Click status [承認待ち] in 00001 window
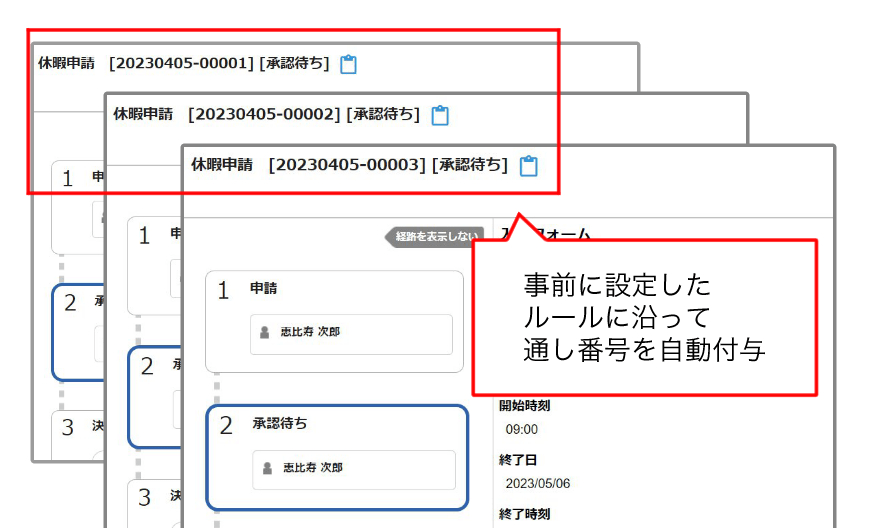 click(294, 63)
